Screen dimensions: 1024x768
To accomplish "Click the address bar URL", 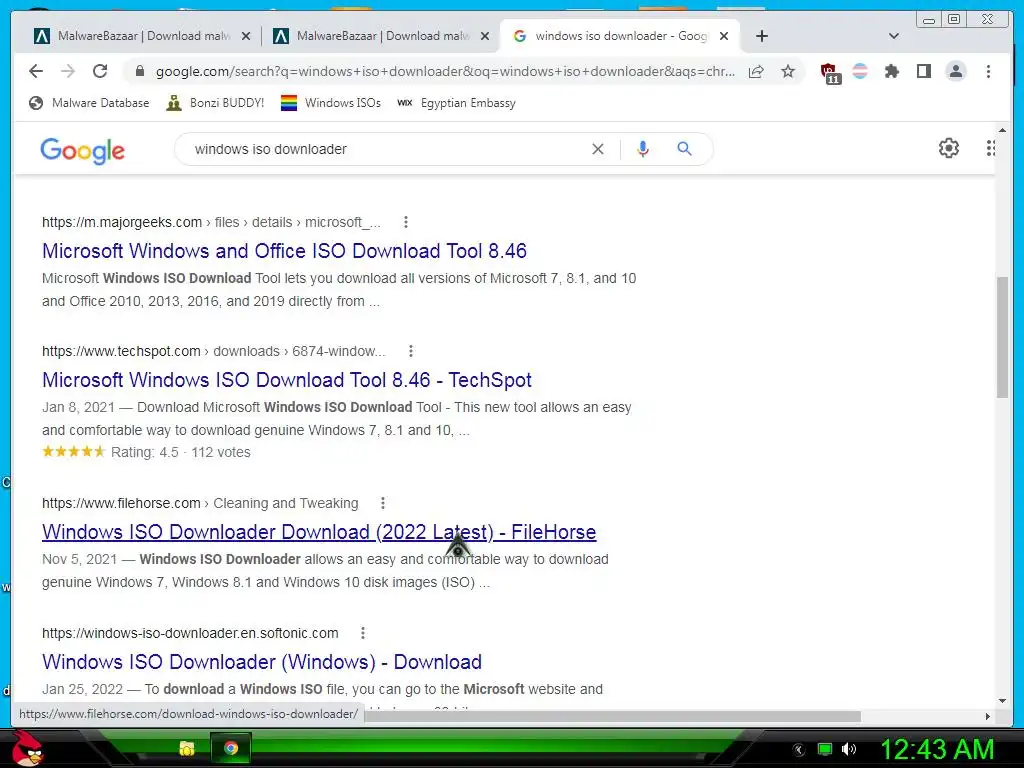I will (x=445, y=71).
